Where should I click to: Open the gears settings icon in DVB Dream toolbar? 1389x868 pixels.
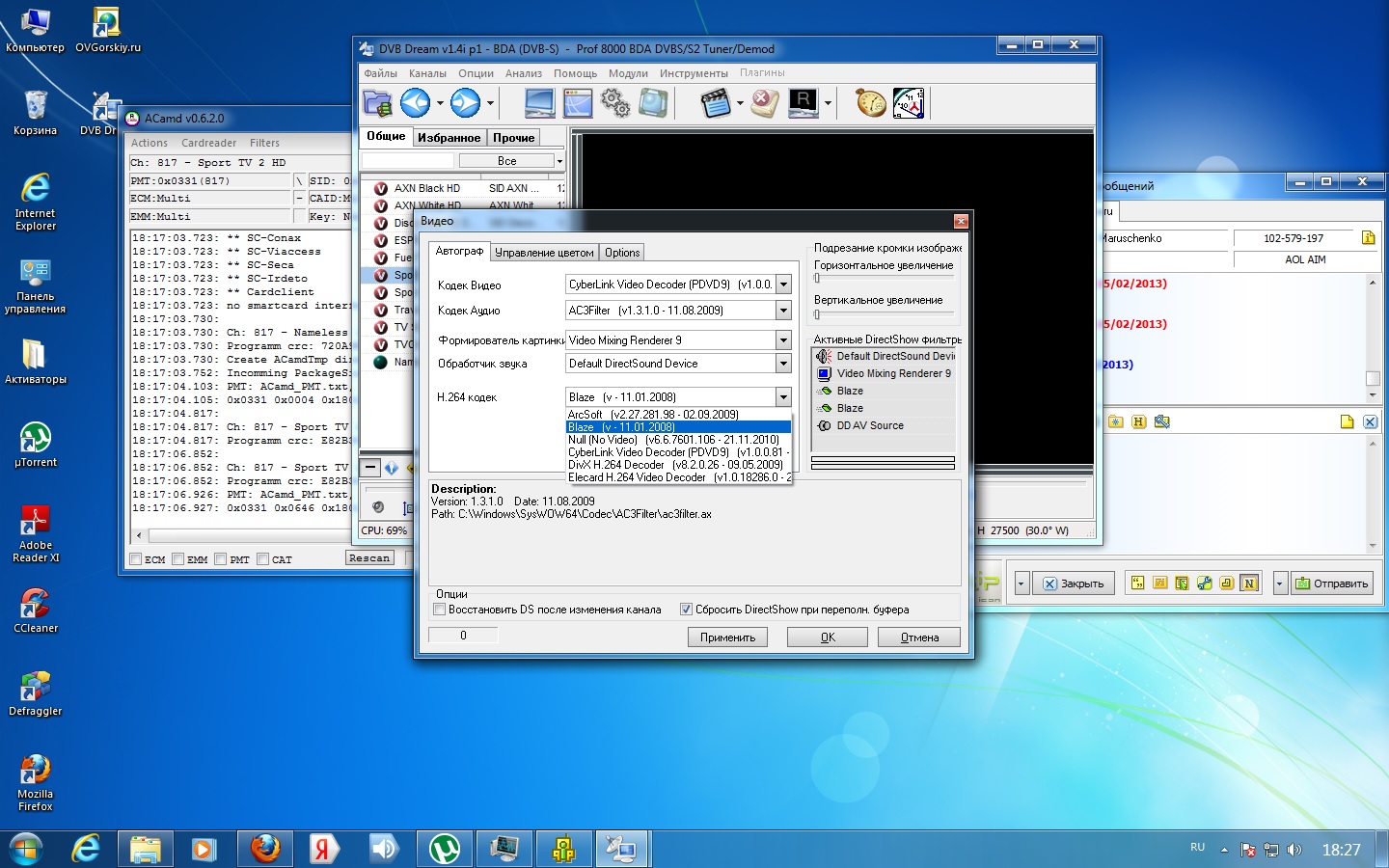click(615, 102)
